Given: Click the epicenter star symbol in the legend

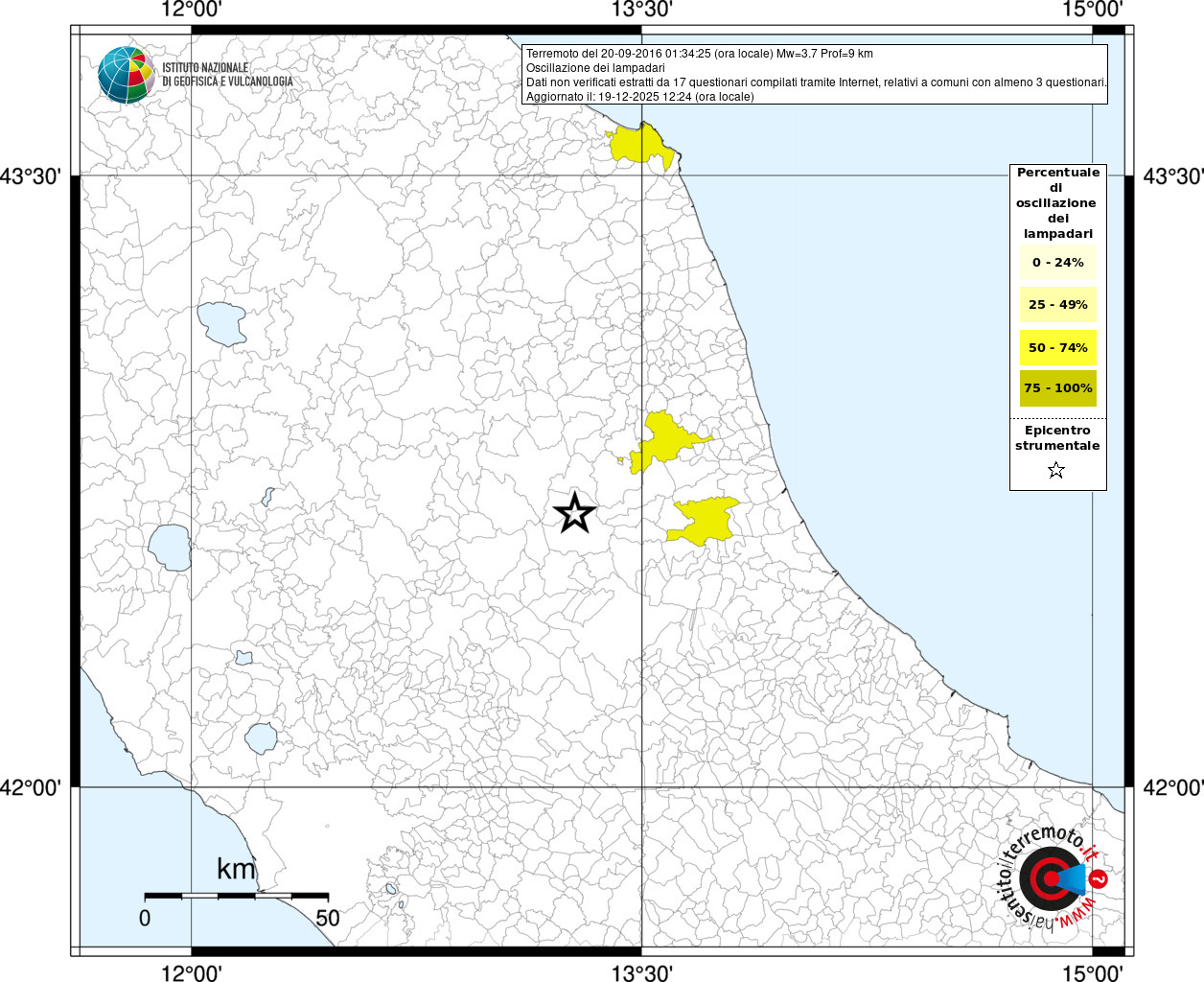Looking at the screenshot, I should pos(1056,470).
